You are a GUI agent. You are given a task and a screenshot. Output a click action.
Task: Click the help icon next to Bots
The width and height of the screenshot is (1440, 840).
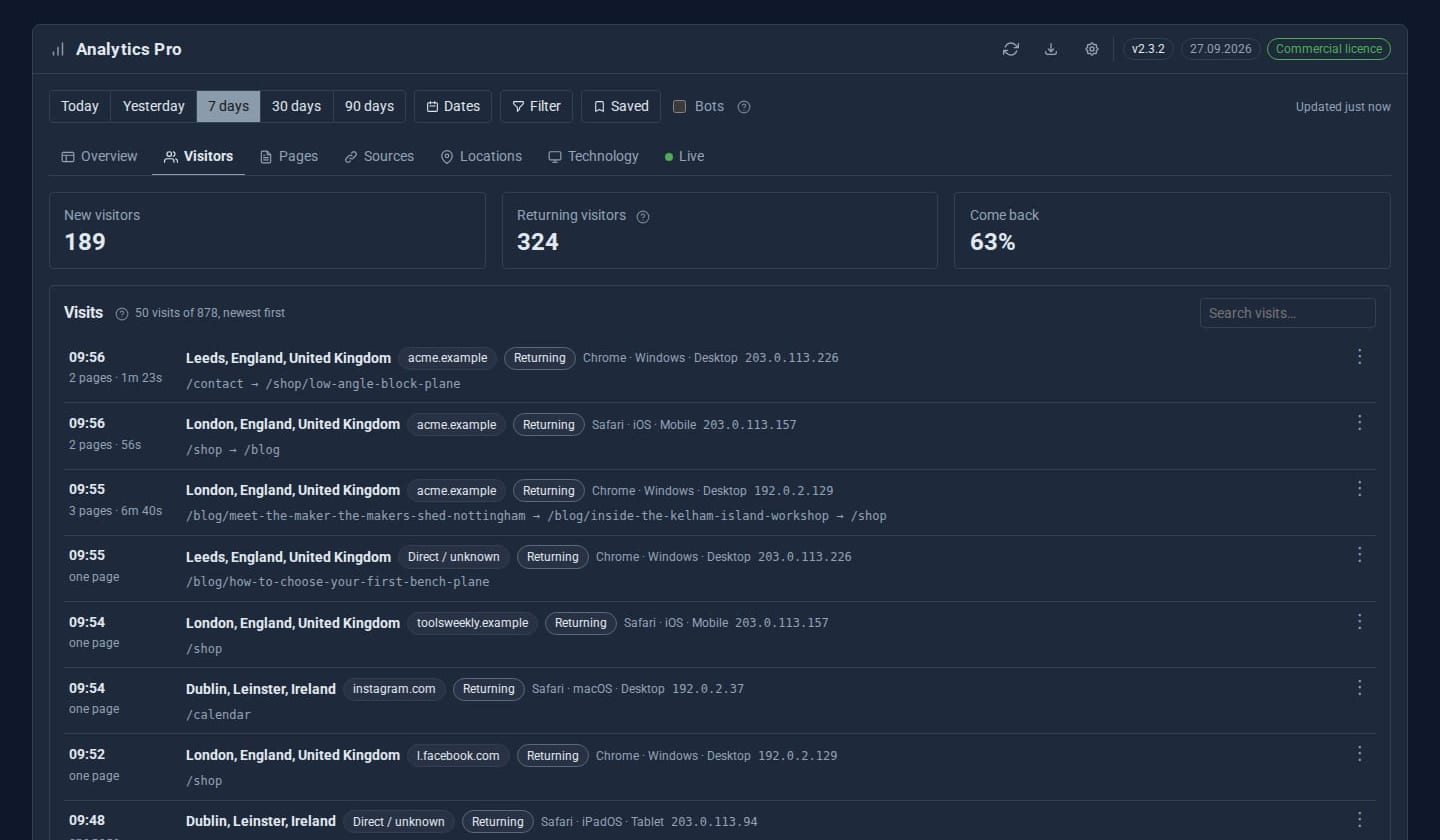pos(744,107)
